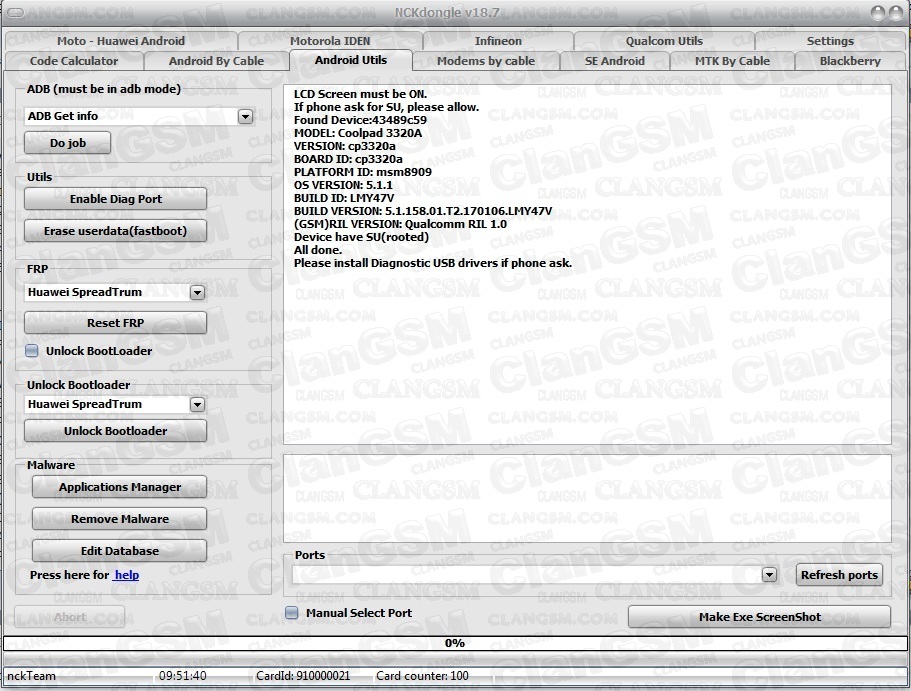Screen dimensions: 911x691
Task: Click the Unlock Bootloader button
Action: click(x=116, y=431)
